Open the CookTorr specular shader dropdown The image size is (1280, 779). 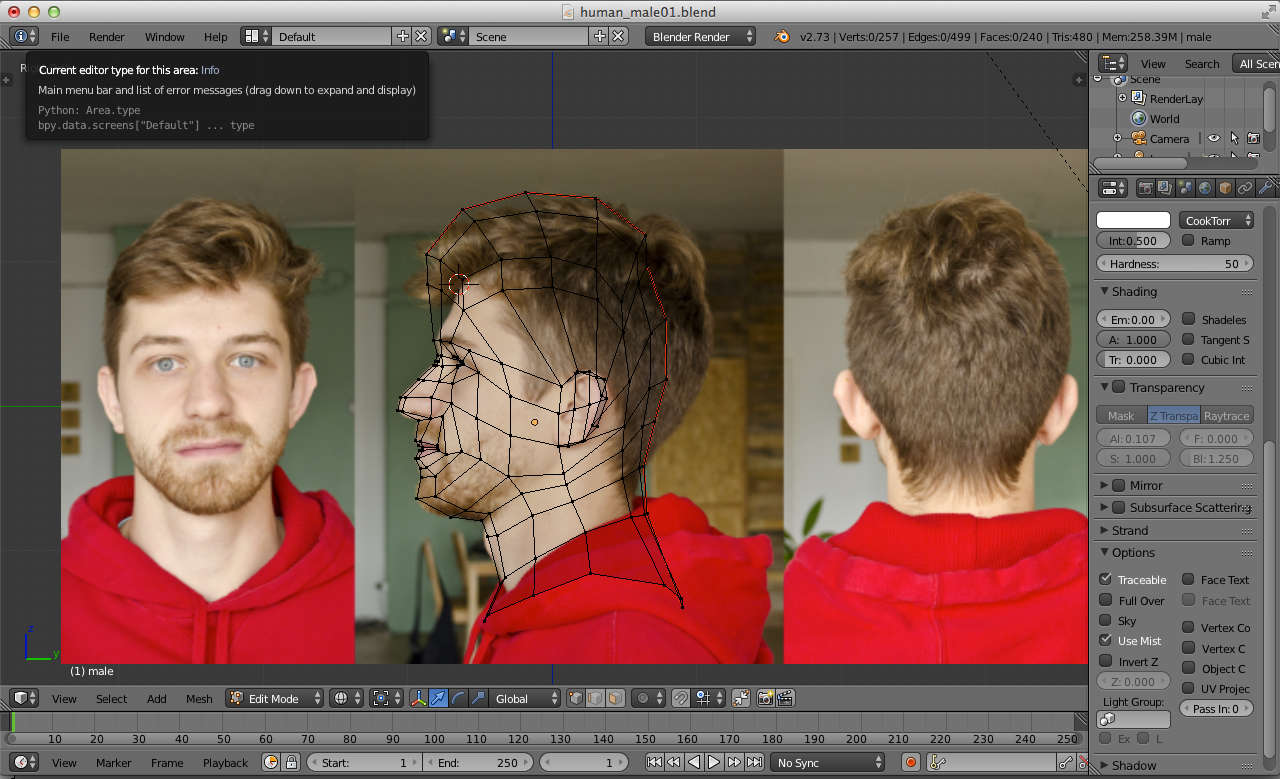[x=1216, y=220]
